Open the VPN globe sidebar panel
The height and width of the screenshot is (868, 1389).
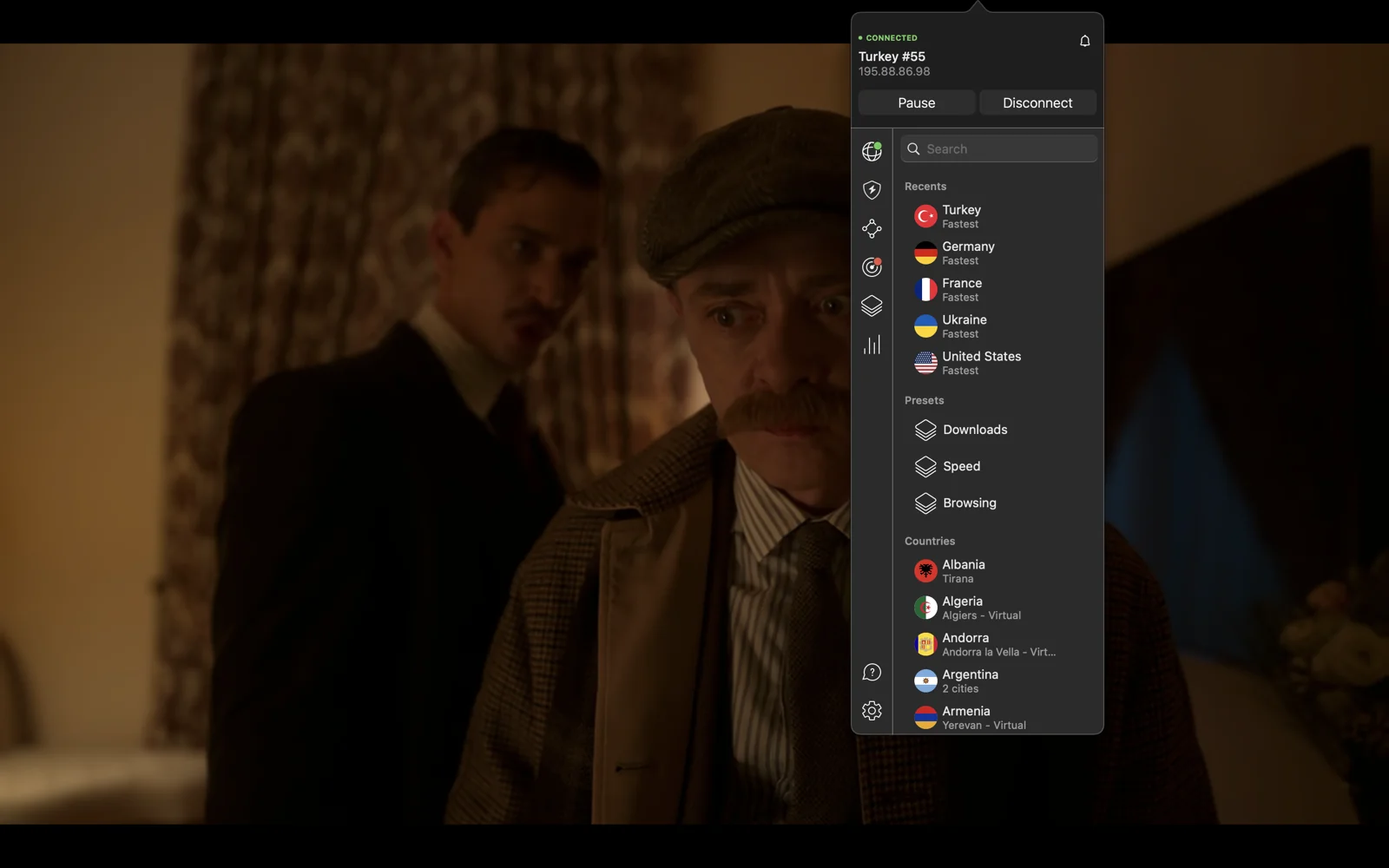coord(872,150)
